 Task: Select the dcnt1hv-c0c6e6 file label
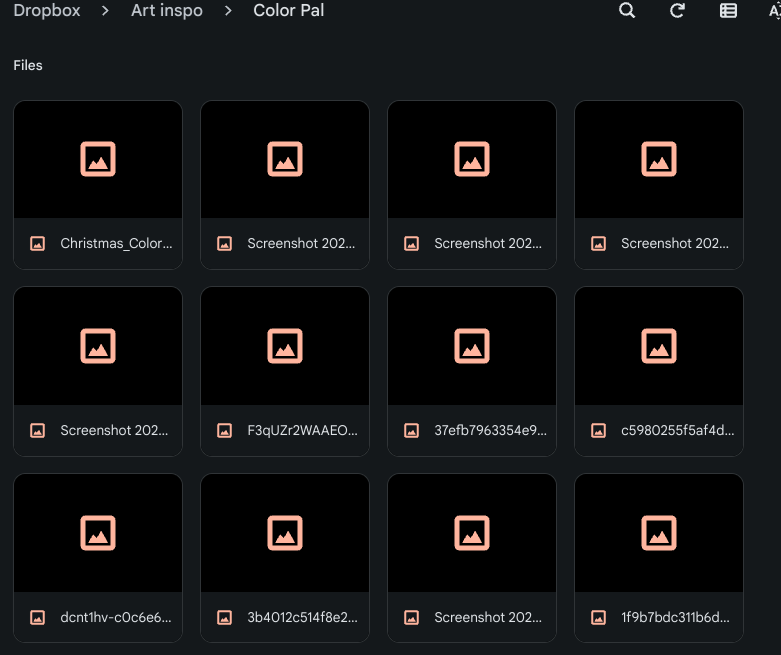pyautogui.click(x=115, y=617)
